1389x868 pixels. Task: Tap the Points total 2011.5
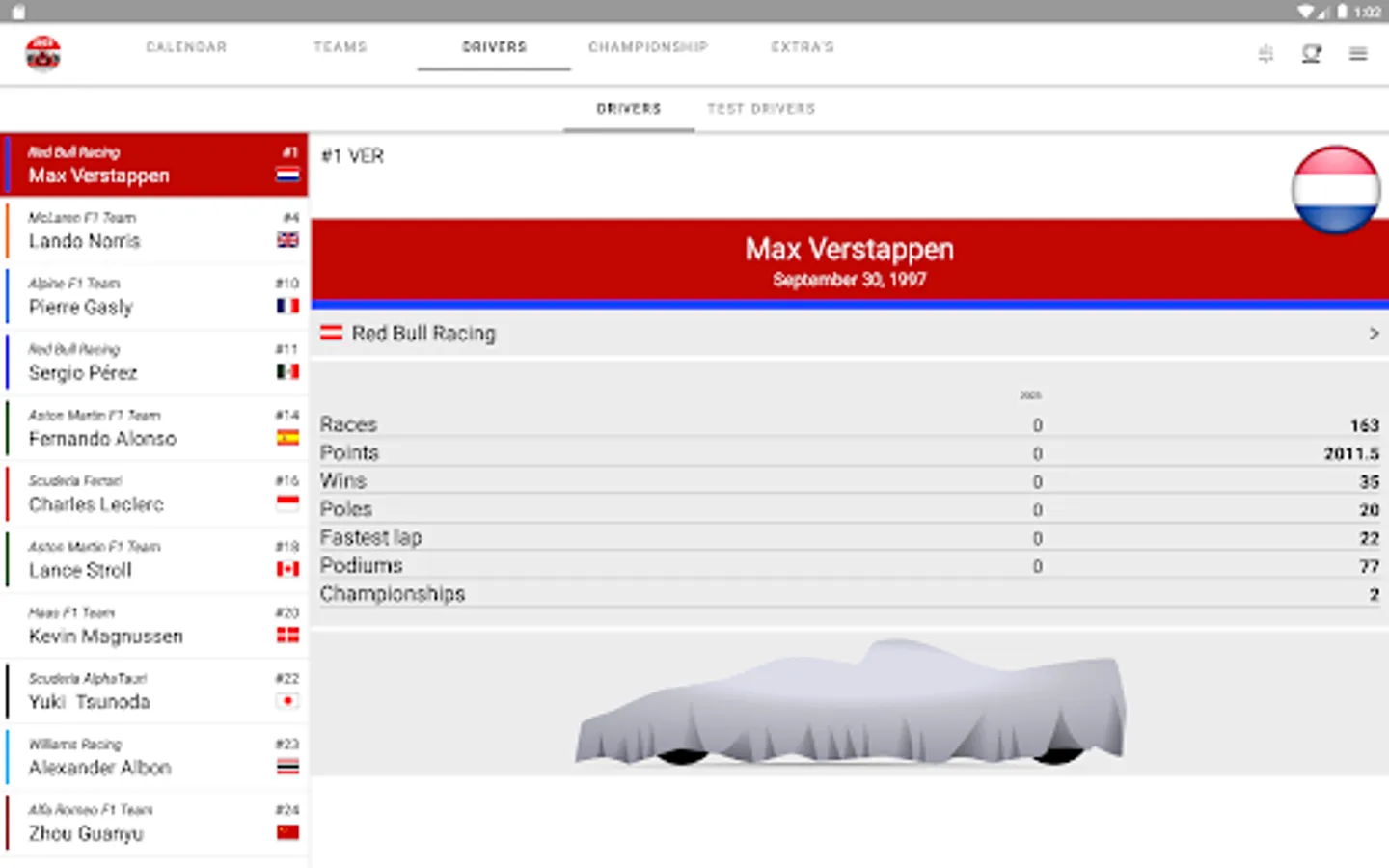click(x=1351, y=453)
